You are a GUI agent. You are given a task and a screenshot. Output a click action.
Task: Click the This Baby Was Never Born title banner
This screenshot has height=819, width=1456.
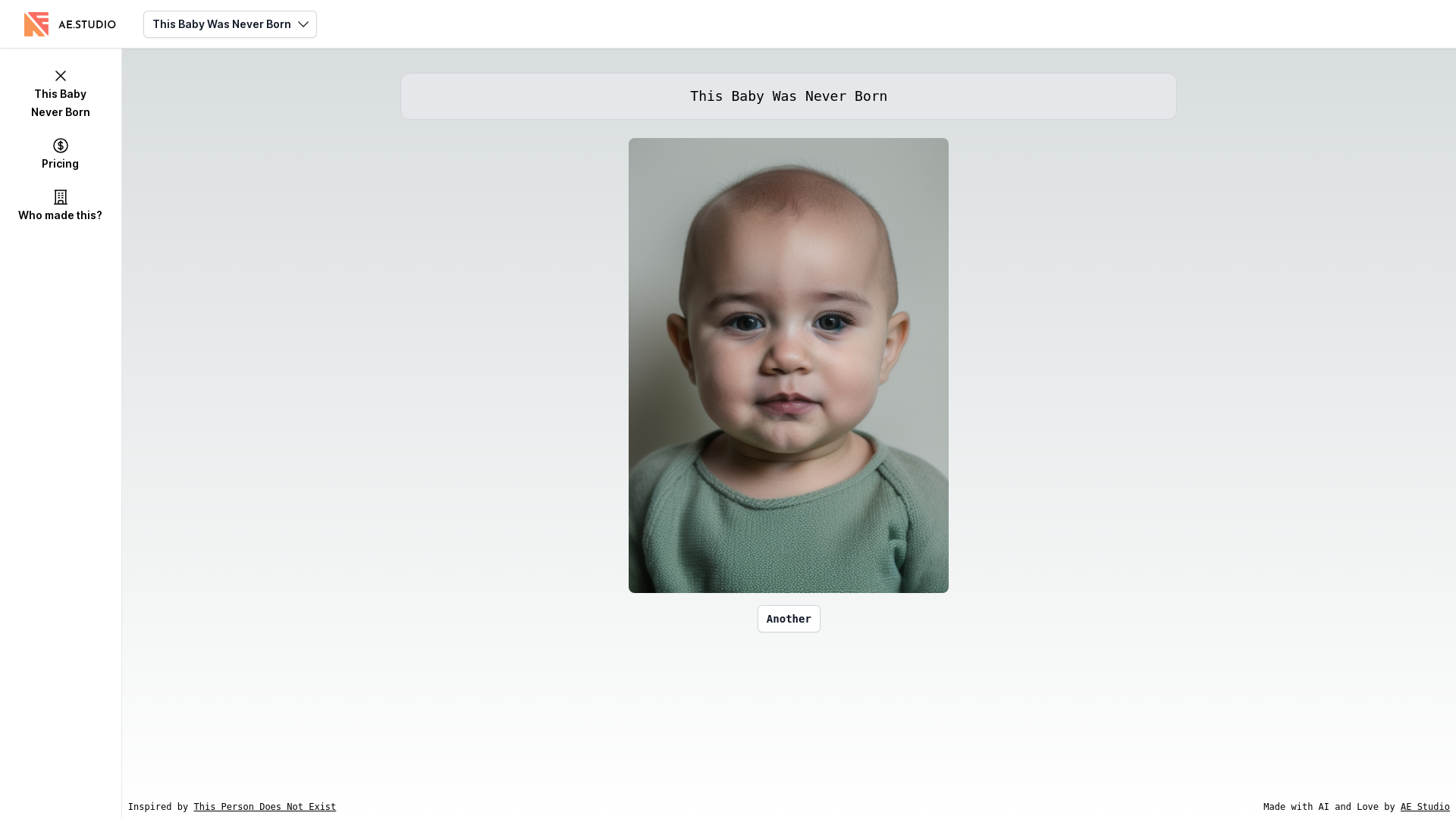point(789,96)
